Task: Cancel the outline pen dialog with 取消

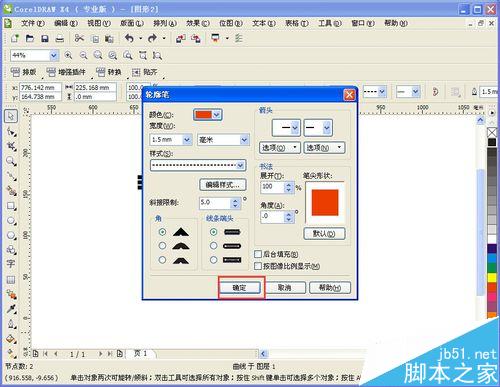Action: pyautogui.click(x=284, y=287)
